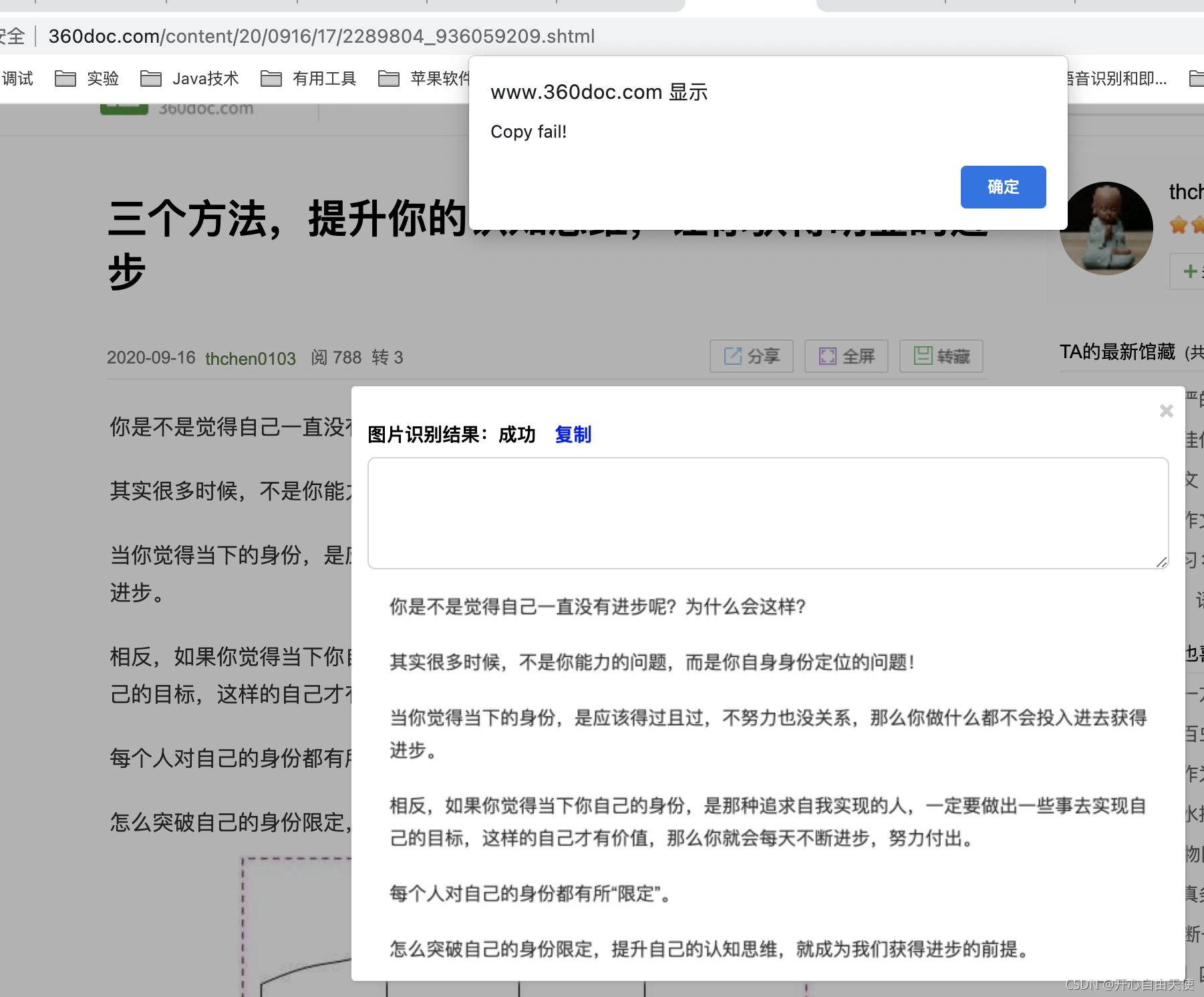Screen dimensions: 1204x997
Task: Click the 全屏 fullscreen button
Action: point(847,356)
